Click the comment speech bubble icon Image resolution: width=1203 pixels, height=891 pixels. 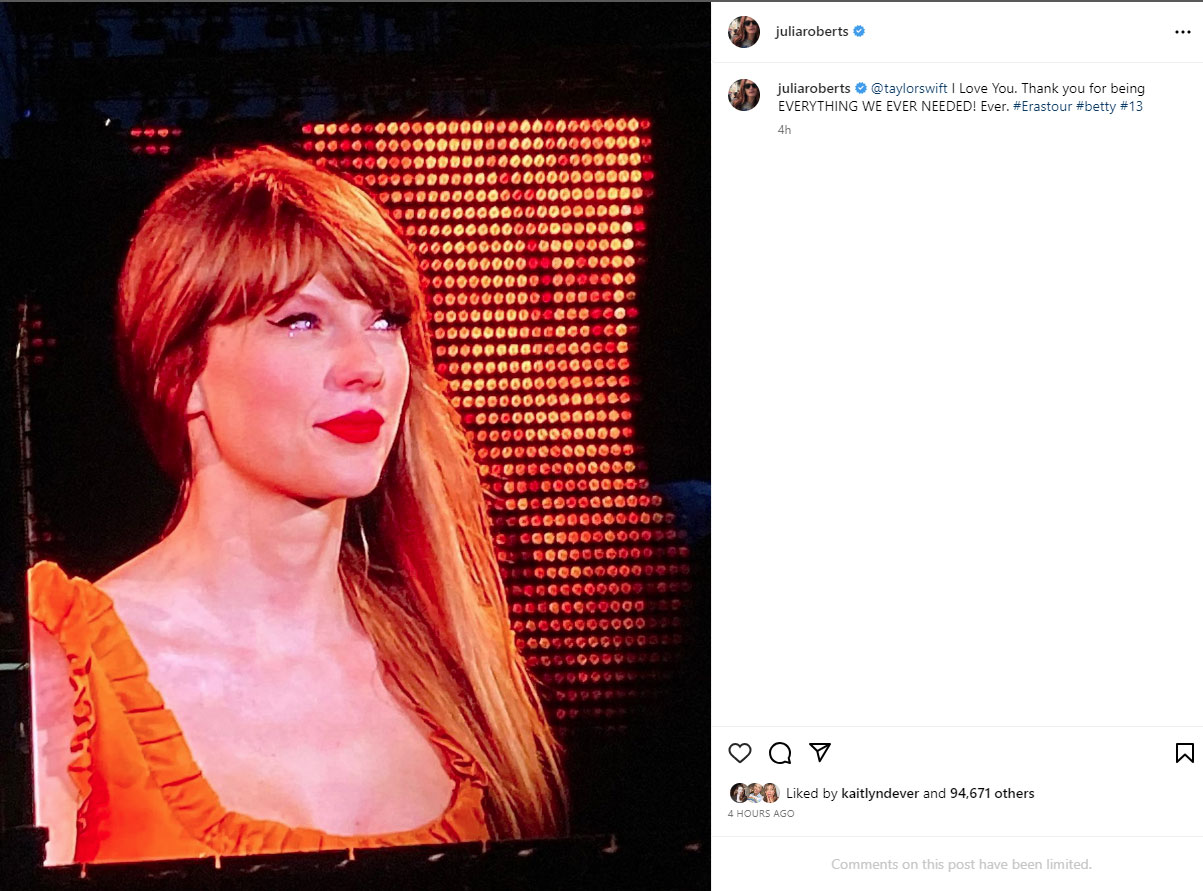pyautogui.click(x=780, y=753)
